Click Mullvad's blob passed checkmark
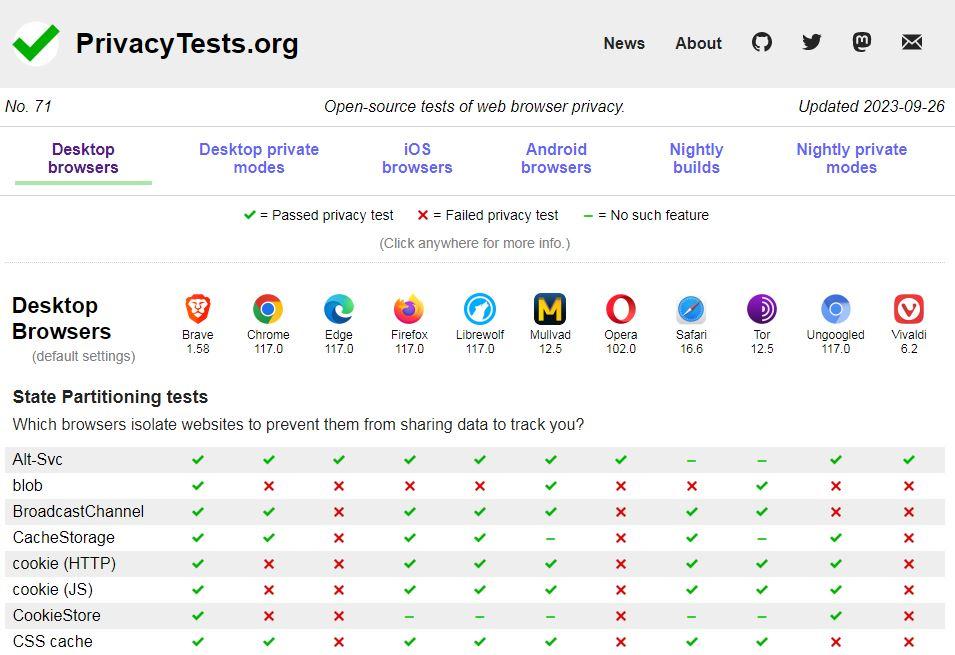Screen dimensions: 955x655 pos(551,486)
